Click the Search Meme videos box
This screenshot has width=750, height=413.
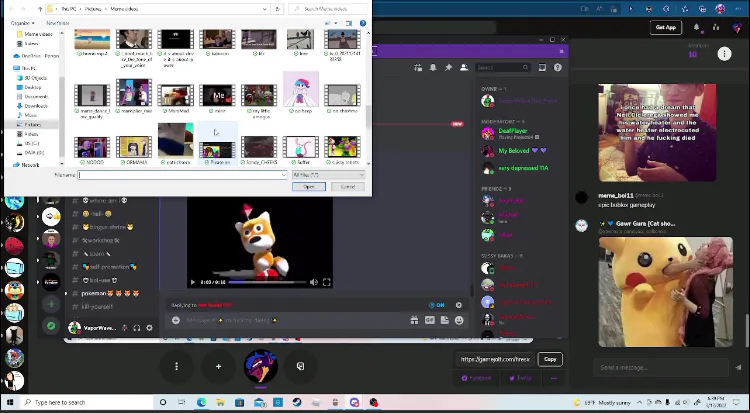(x=329, y=9)
